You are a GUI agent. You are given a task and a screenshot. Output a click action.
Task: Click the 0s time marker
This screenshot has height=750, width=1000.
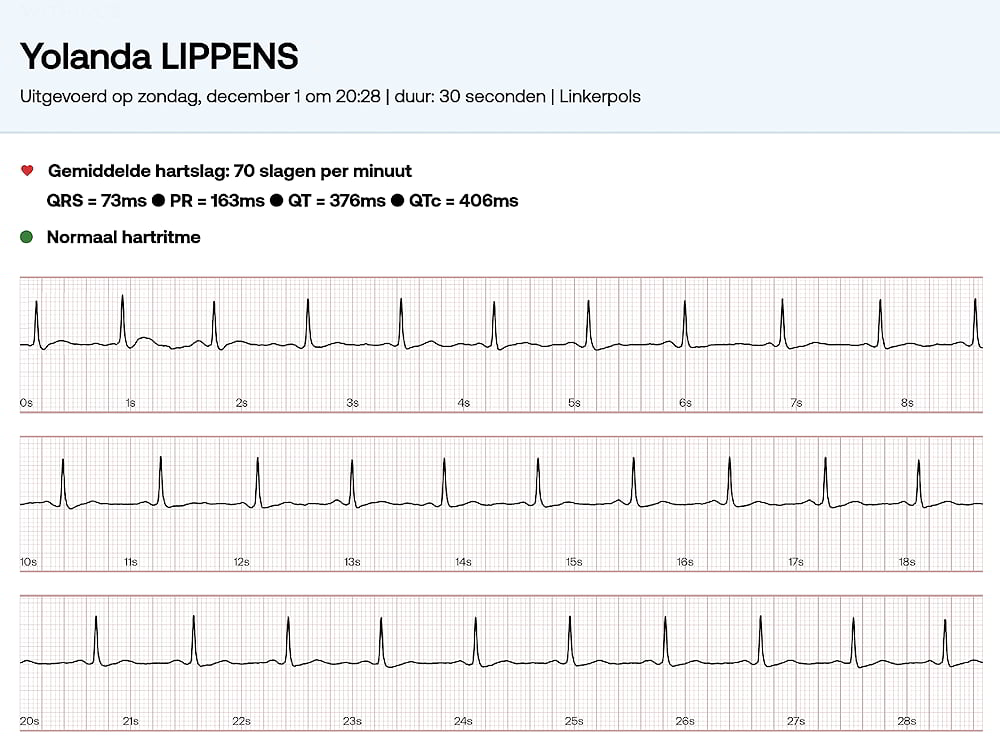tap(26, 403)
